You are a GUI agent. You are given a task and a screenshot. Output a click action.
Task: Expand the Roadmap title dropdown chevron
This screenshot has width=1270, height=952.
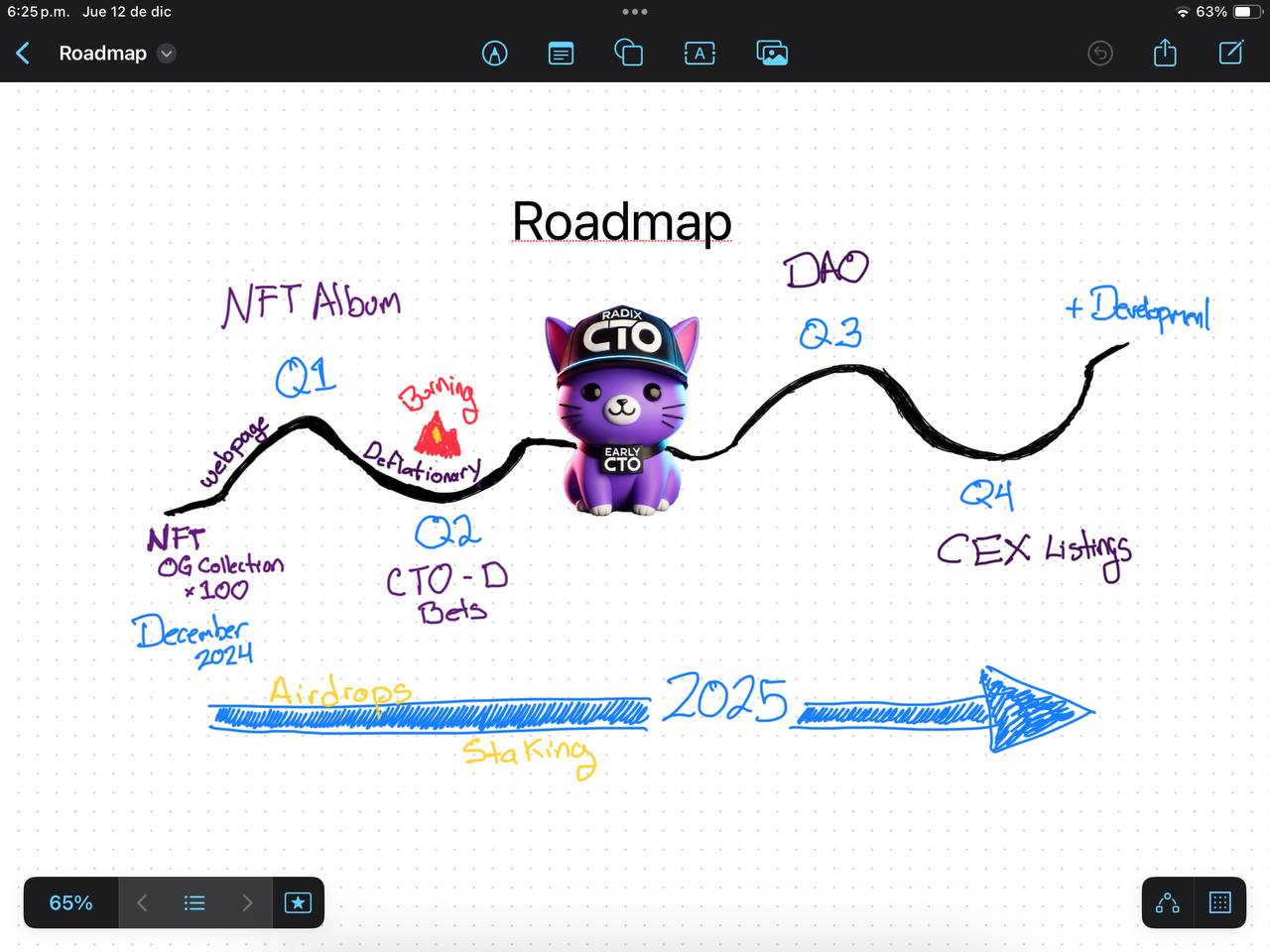coord(166,54)
